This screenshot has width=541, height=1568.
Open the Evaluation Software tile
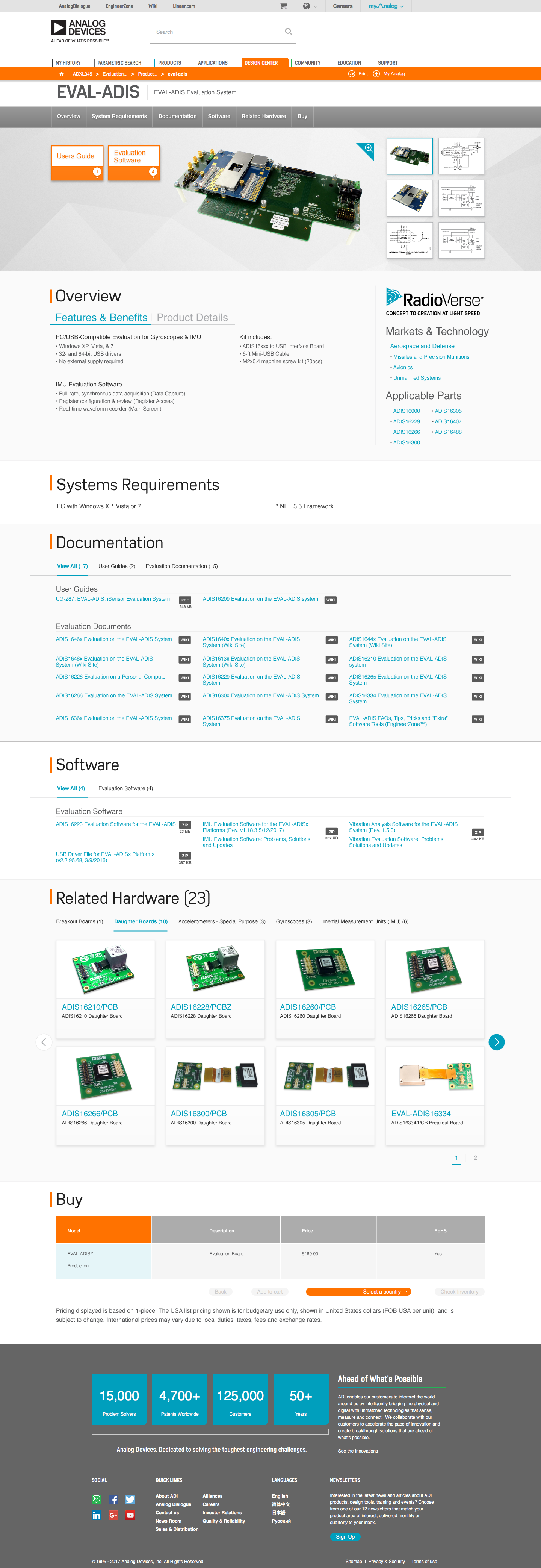click(134, 162)
